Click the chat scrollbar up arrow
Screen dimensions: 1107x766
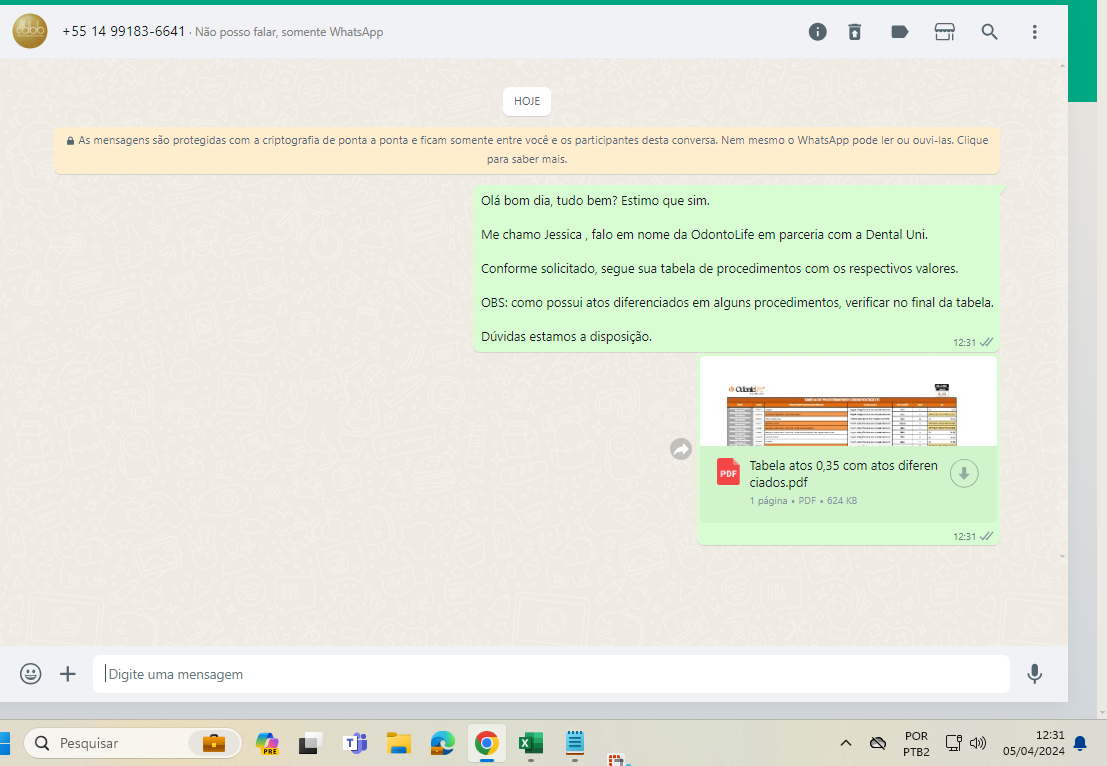(1063, 66)
